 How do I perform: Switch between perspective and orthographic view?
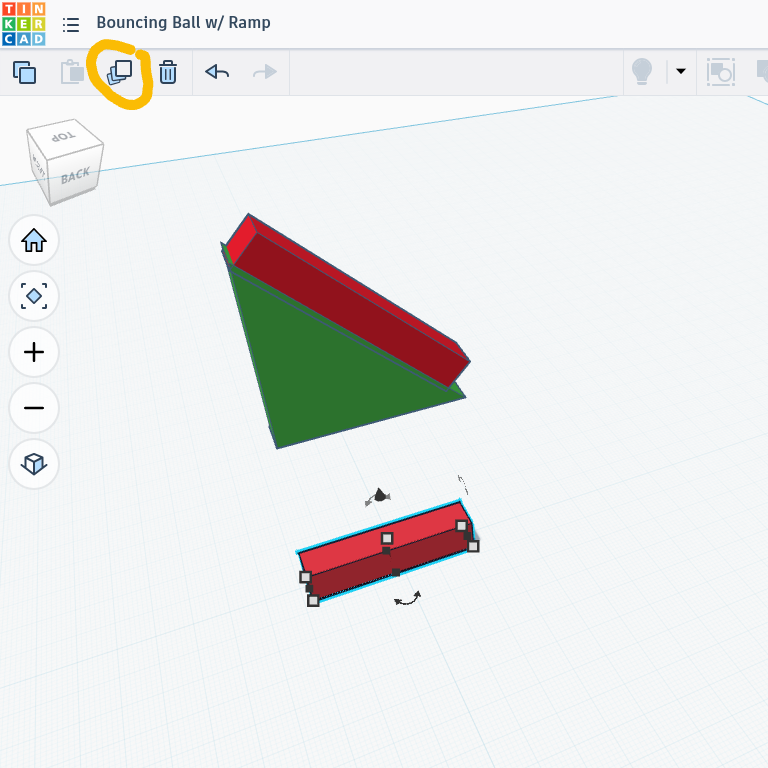(34, 463)
